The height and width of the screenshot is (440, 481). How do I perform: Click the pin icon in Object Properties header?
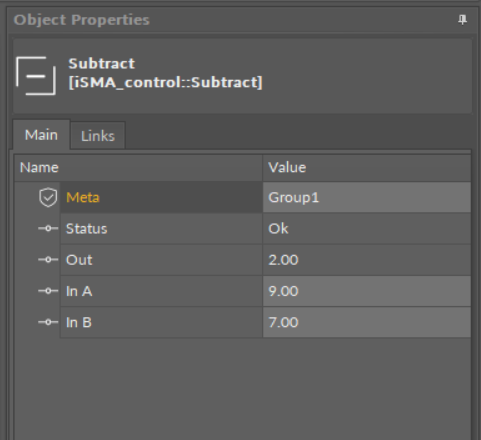(462, 20)
